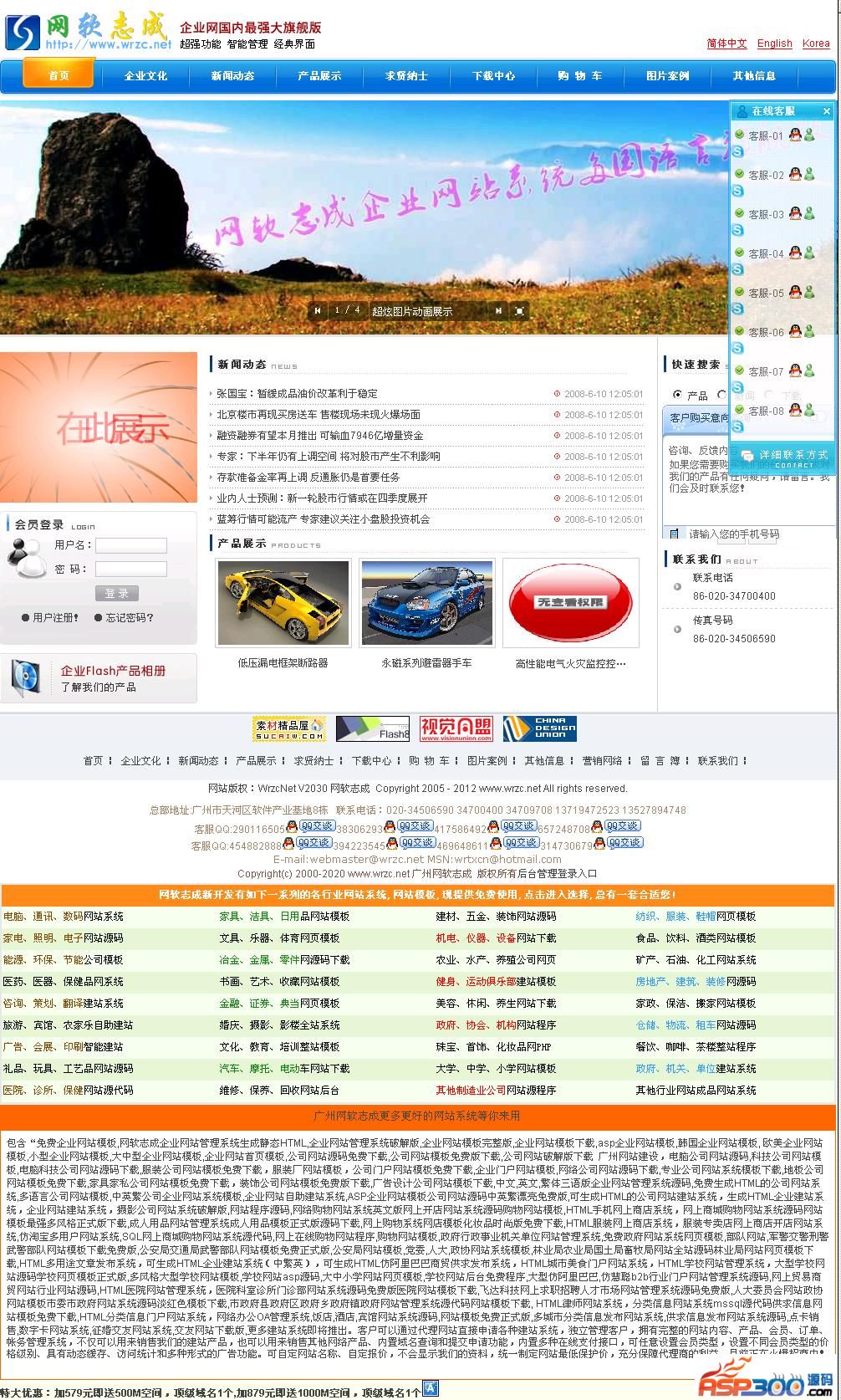The image size is (841, 1400).
Task: Open product link 永磁系列避雷器手车
Action: pos(426,662)
